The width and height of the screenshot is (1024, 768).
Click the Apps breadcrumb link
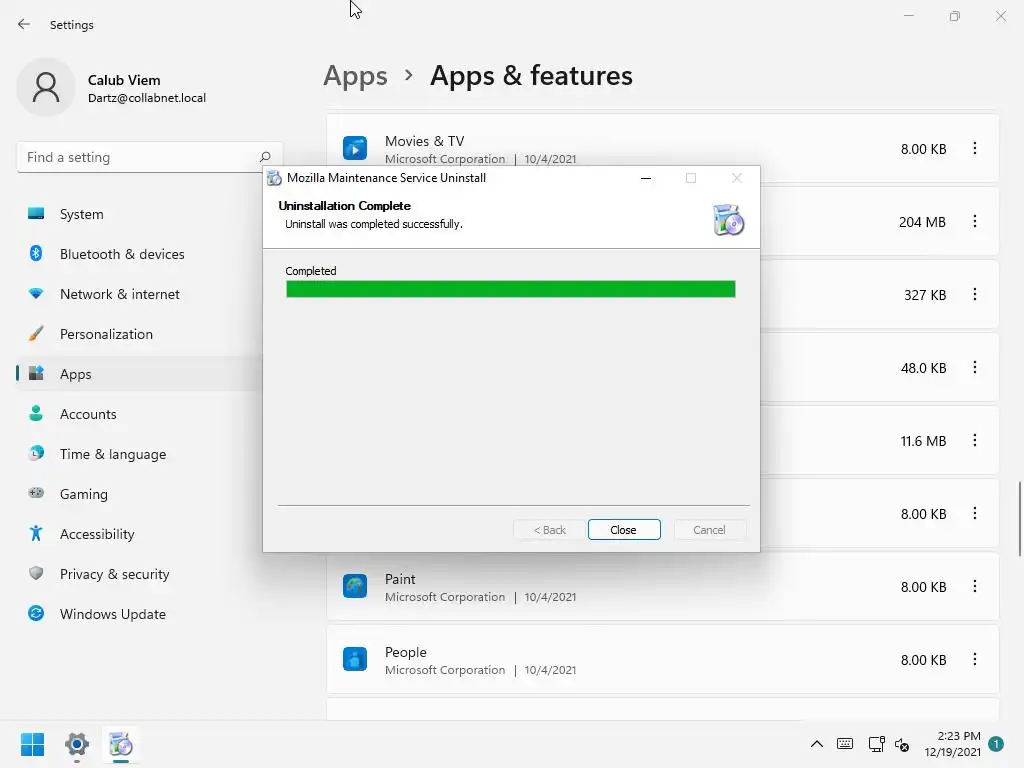(355, 76)
